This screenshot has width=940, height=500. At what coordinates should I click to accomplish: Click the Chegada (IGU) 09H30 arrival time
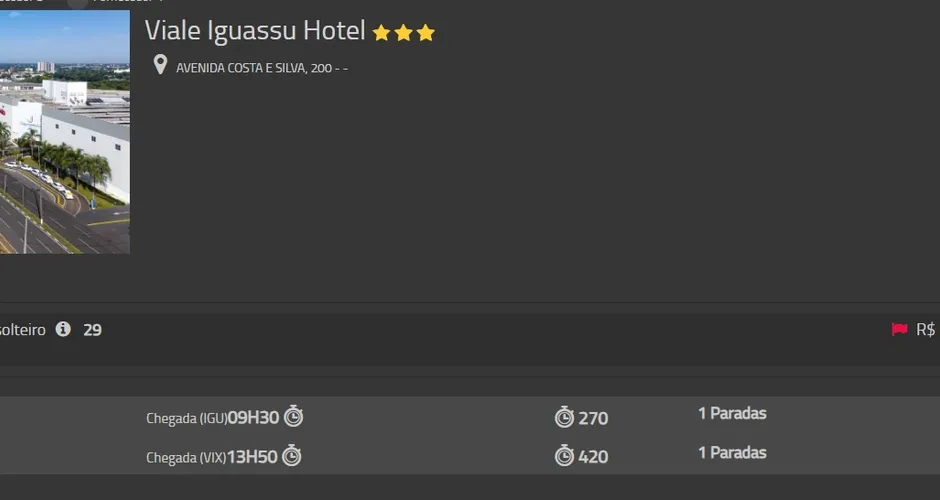coord(253,417)
